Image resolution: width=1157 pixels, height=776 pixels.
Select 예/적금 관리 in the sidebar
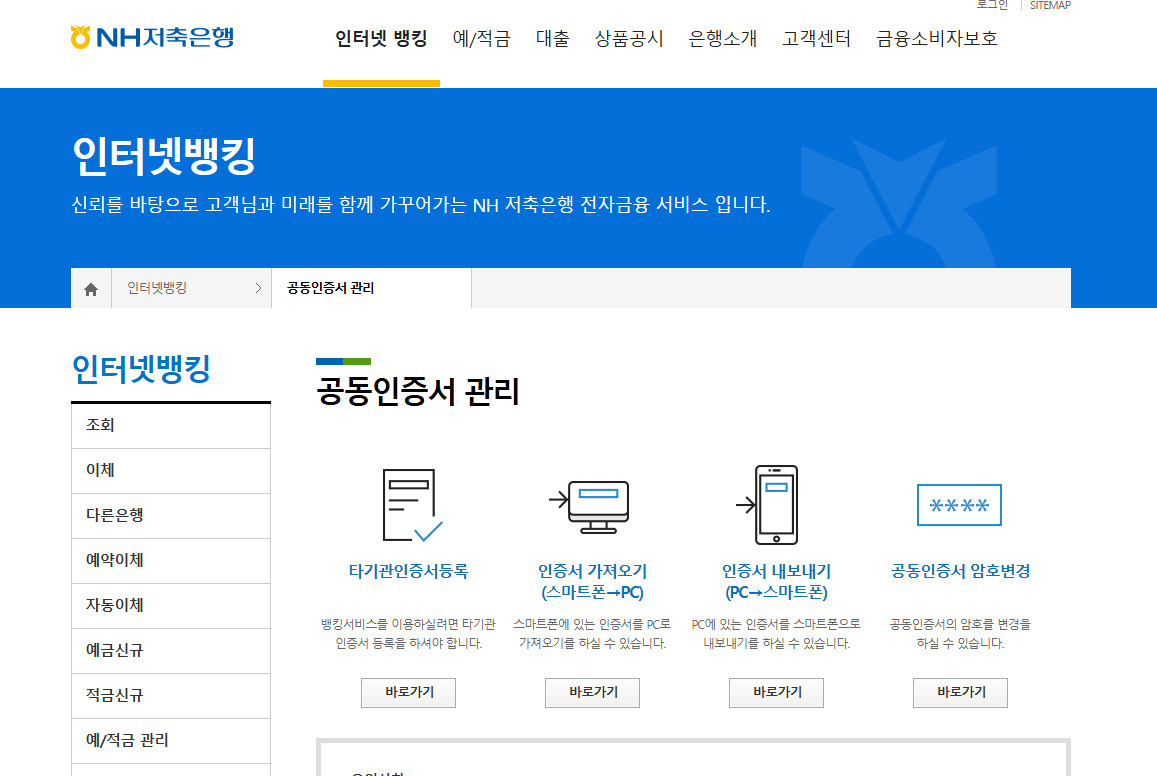pos(171,741)
